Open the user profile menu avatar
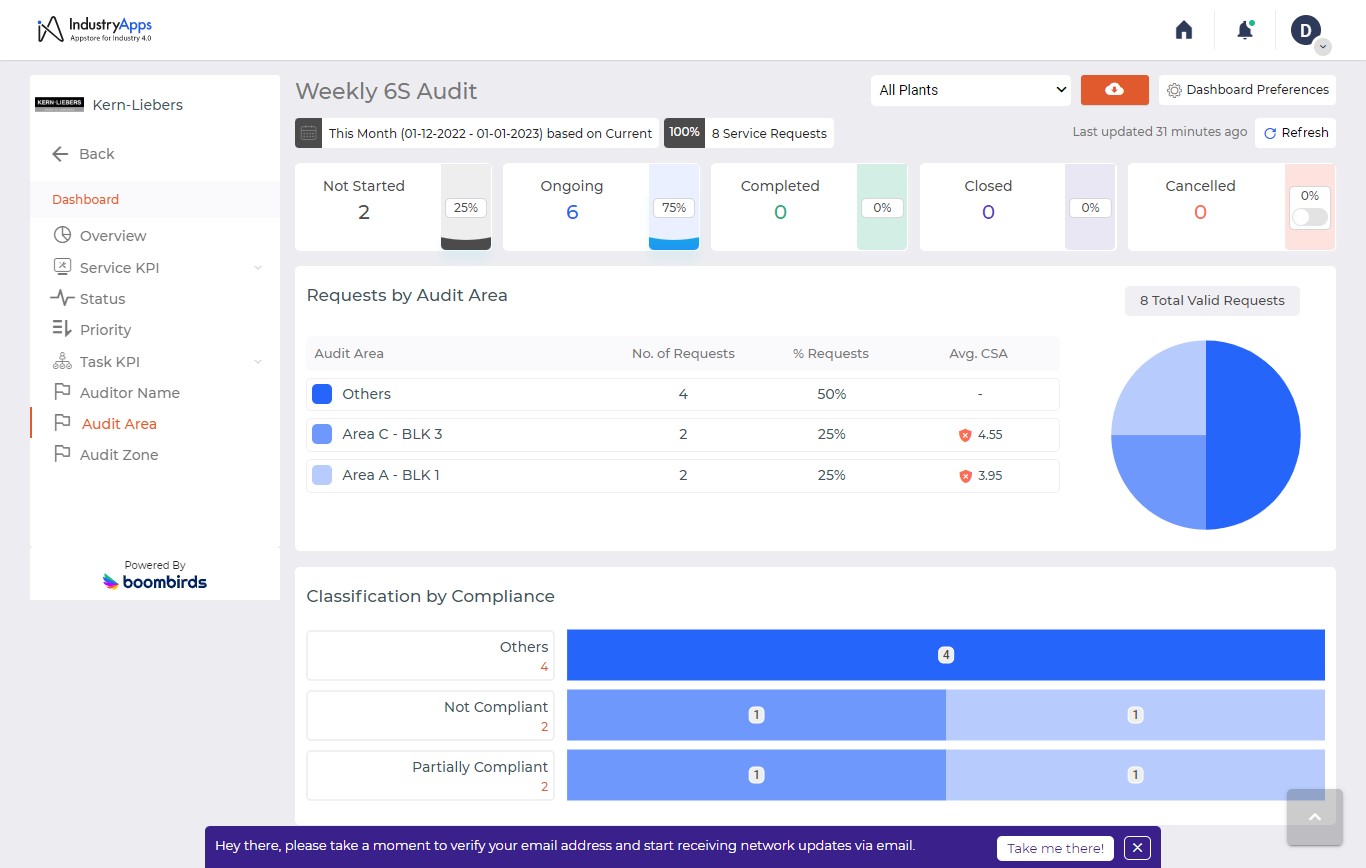1366x868 pixels. pos(1306,30)
